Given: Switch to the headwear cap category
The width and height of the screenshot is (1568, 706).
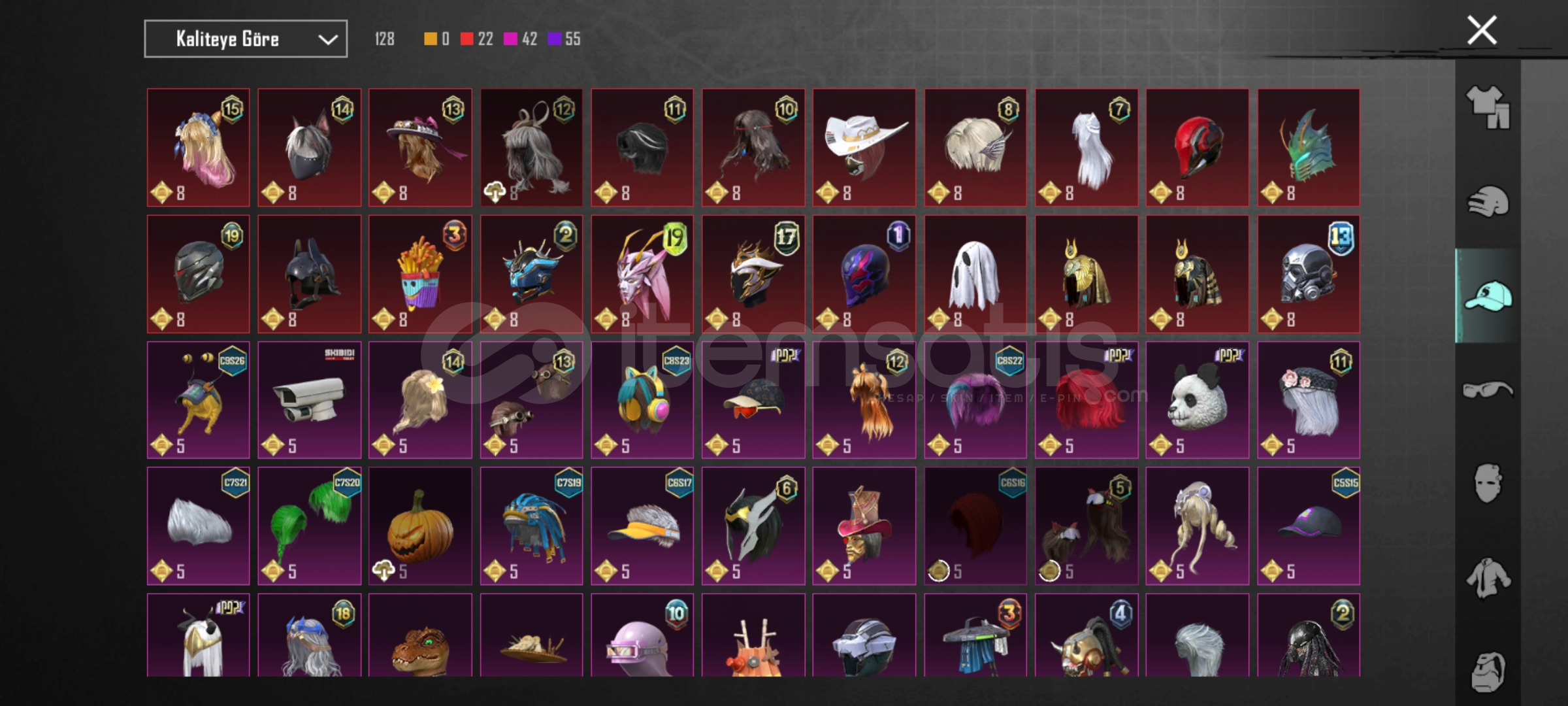Looking at the screenshot, I should [x=1488, y=295].
